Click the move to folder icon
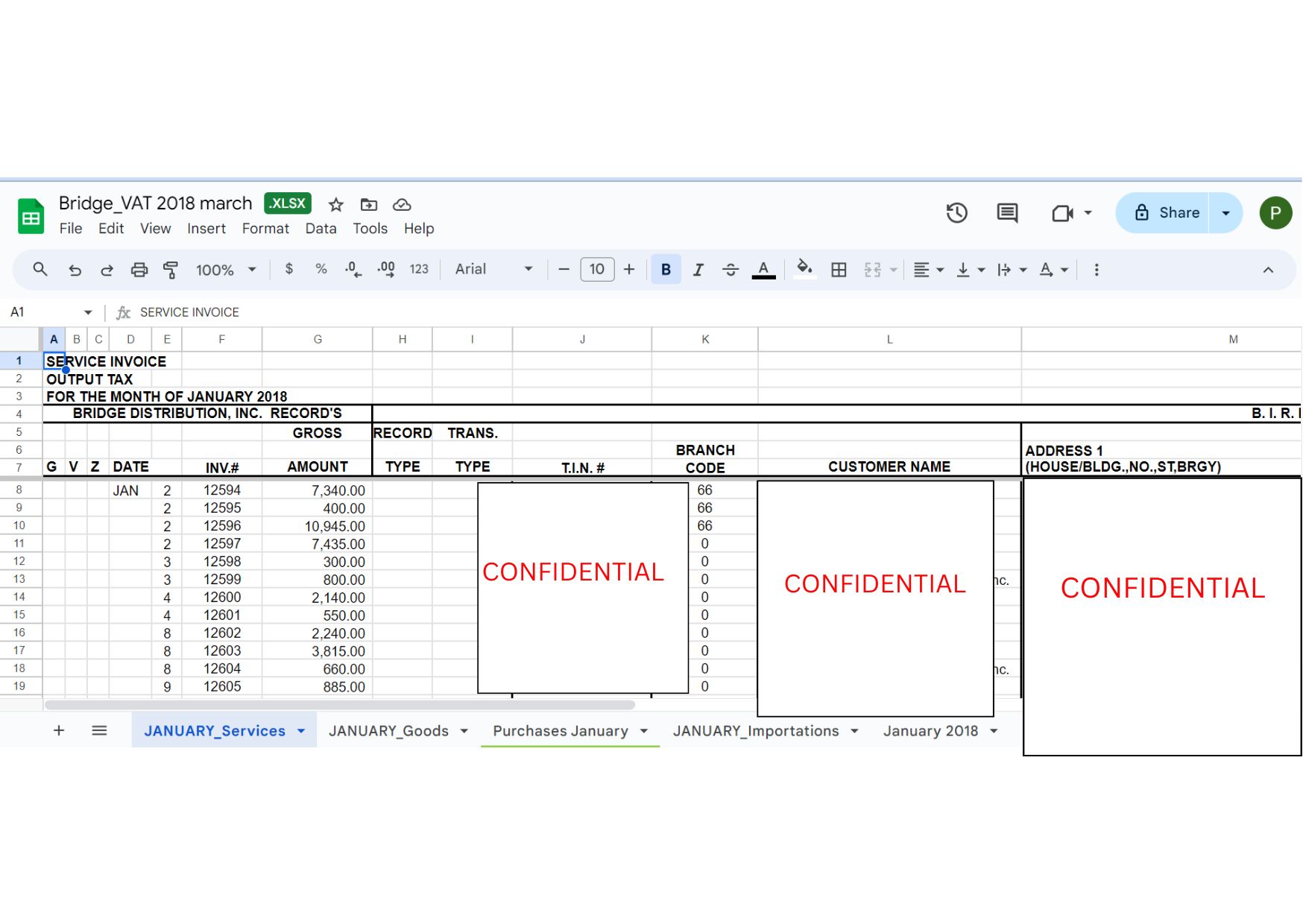 [369, 205]
